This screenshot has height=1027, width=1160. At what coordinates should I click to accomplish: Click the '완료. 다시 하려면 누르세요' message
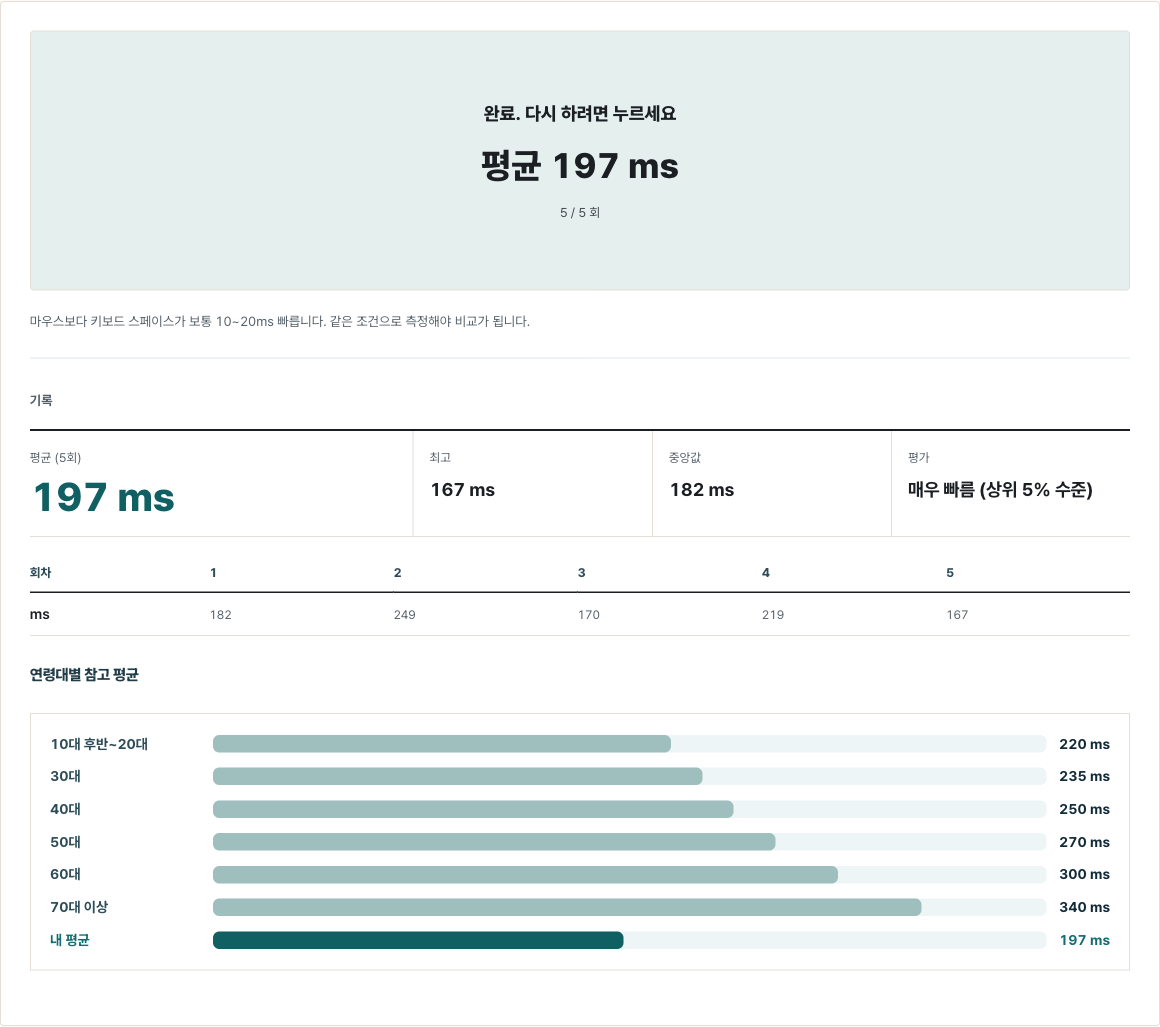579,113
